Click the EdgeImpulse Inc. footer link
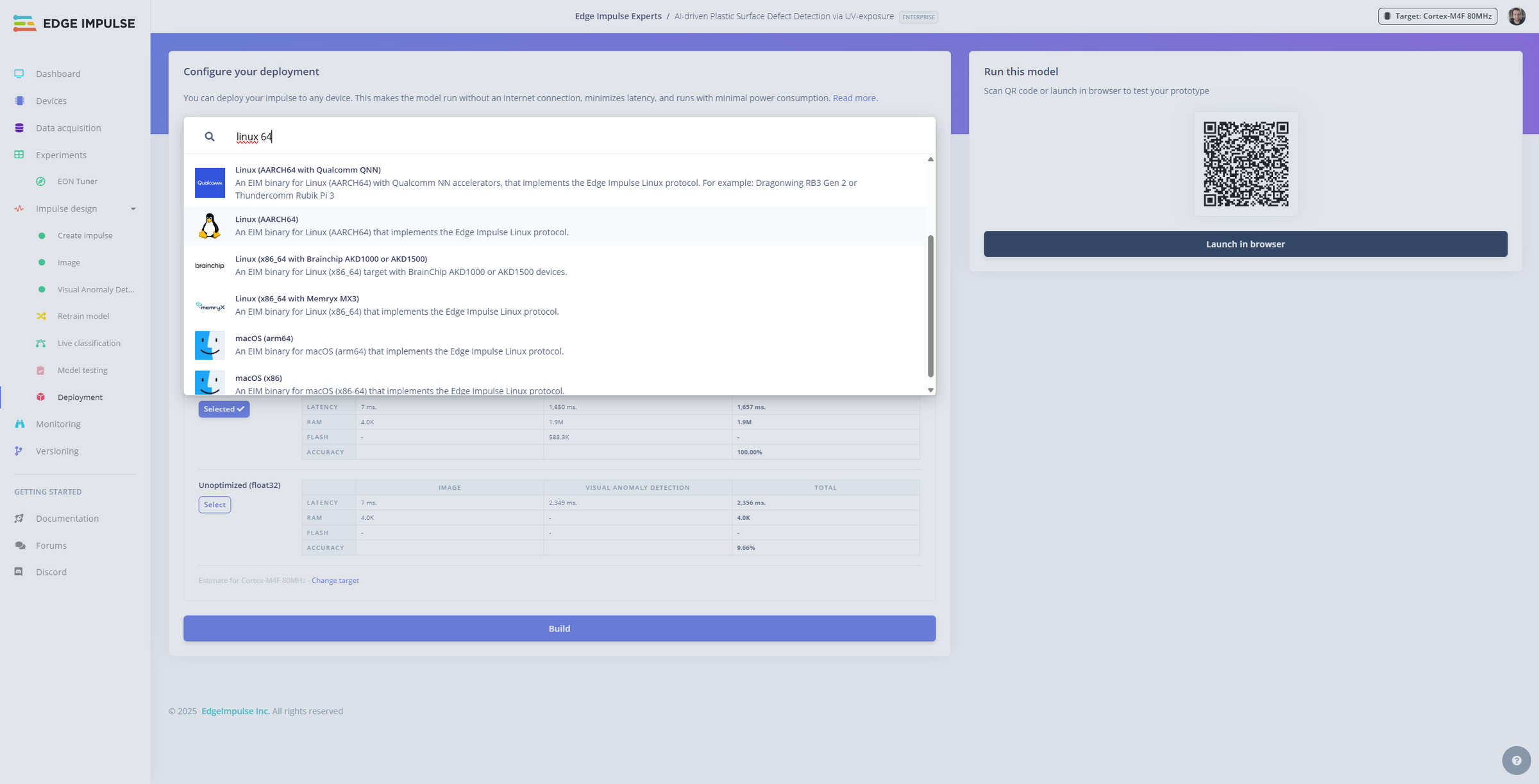Image resolution: width=1539 pixels, height=784 pixels. coord(235,711)
